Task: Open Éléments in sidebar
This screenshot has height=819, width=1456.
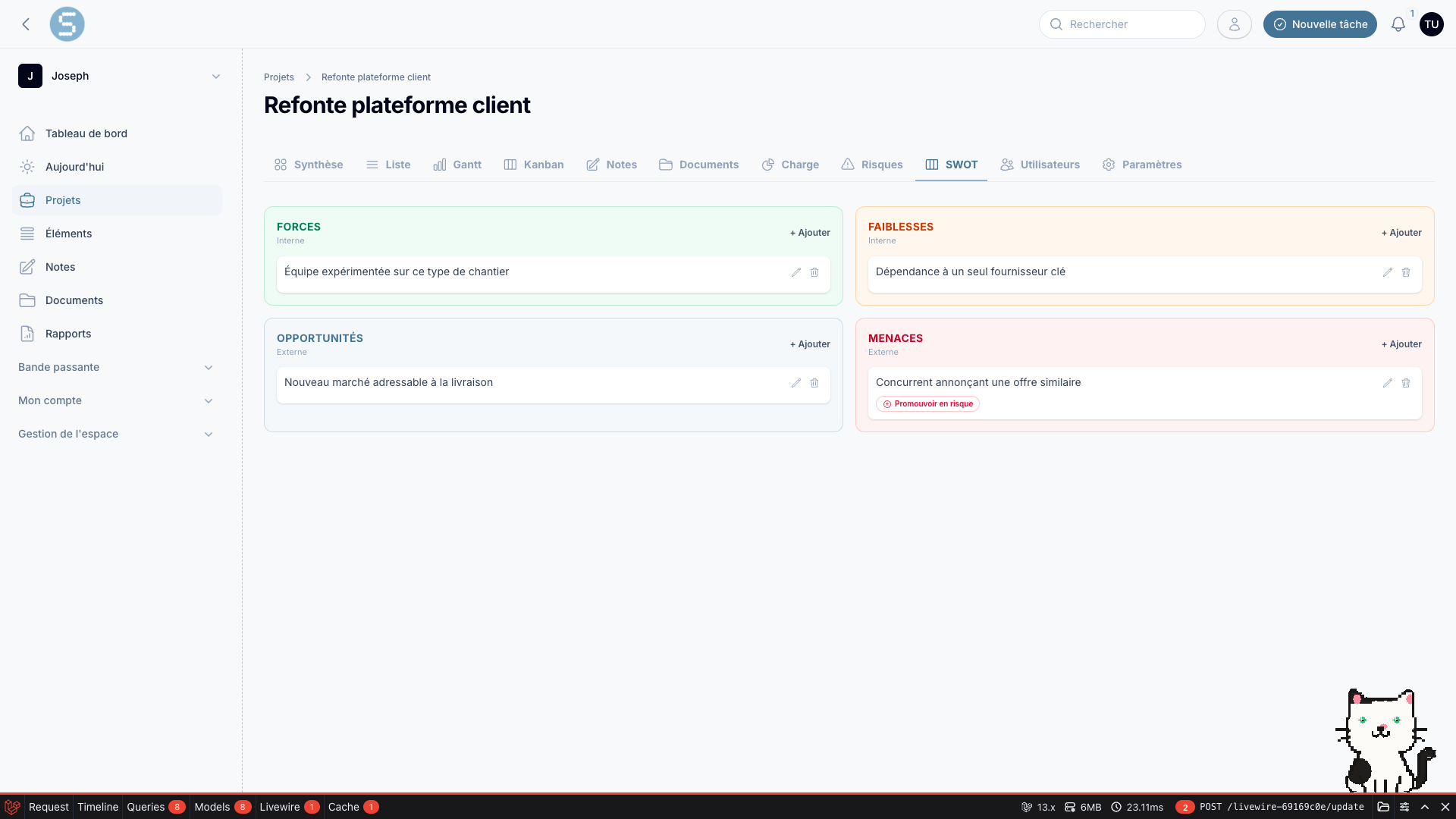Action: pos(117,234)
